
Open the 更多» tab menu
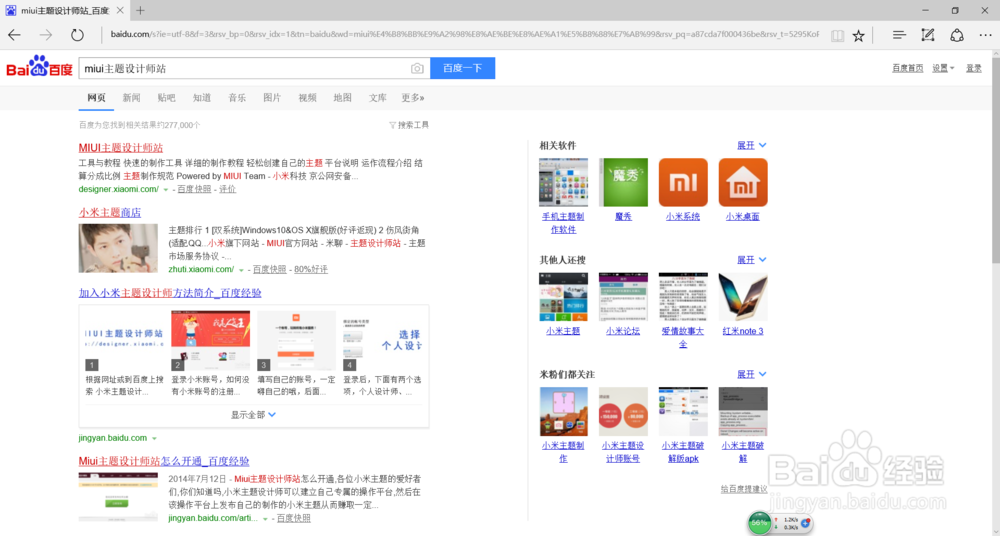(413, 98)
